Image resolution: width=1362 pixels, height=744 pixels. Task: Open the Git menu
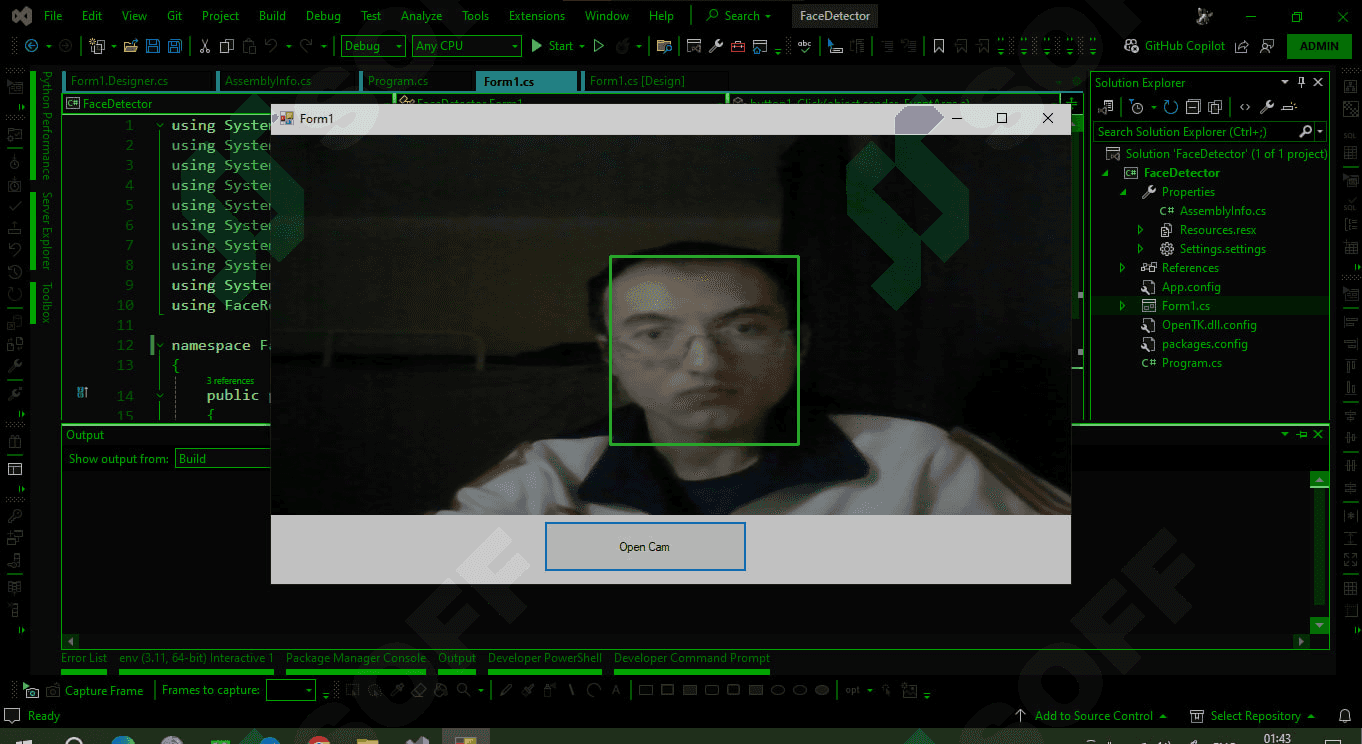click(x=174, y=16)
